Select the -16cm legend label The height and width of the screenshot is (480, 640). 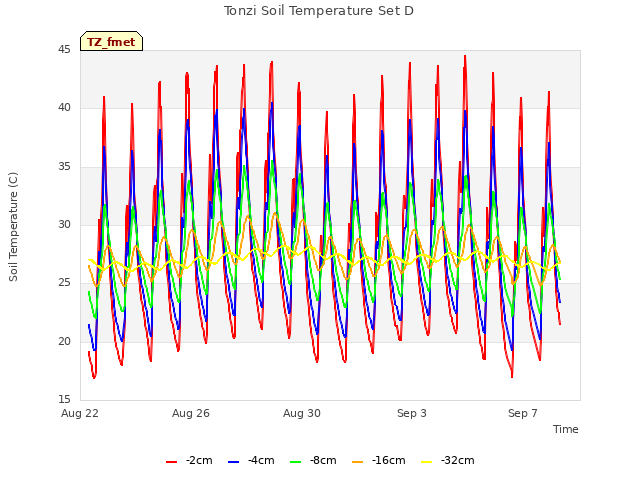tap(389, 460)
